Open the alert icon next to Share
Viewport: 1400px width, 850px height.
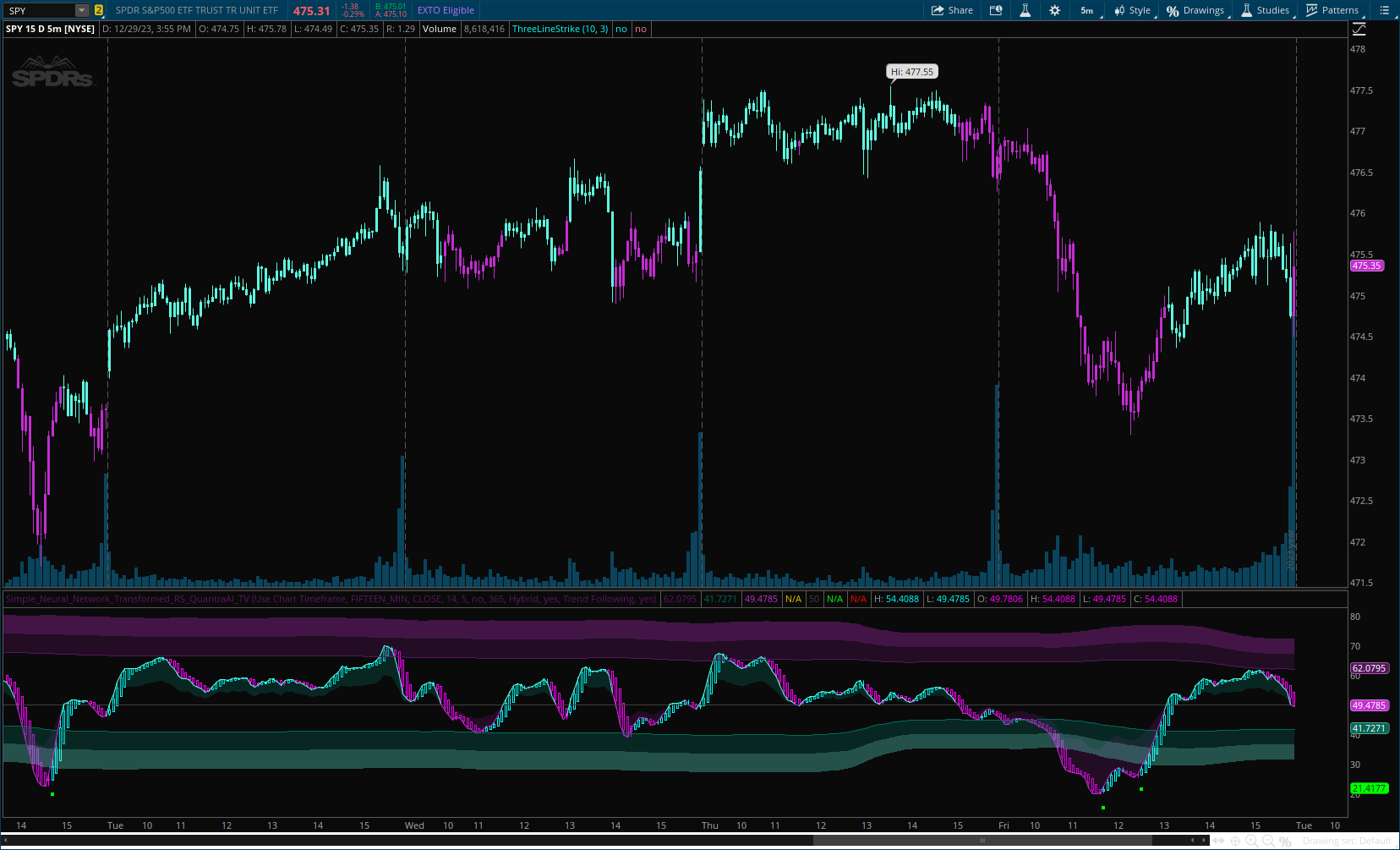[996, 10]
